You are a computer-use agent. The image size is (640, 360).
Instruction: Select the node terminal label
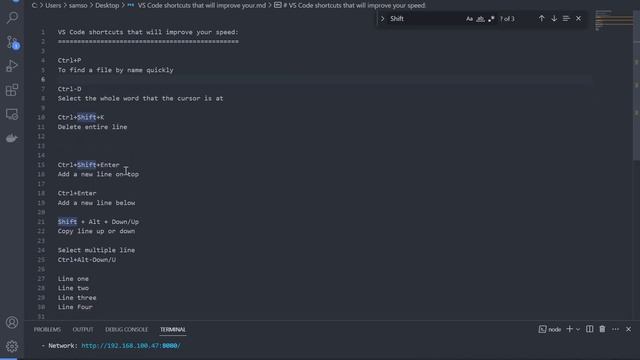[x=550, y=329]
